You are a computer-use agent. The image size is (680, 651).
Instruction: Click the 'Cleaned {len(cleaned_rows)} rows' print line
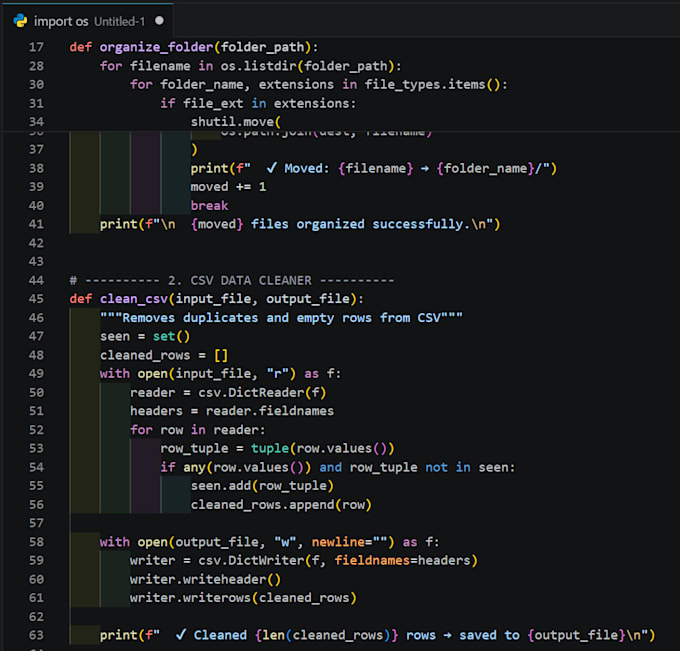pos(377,635)
